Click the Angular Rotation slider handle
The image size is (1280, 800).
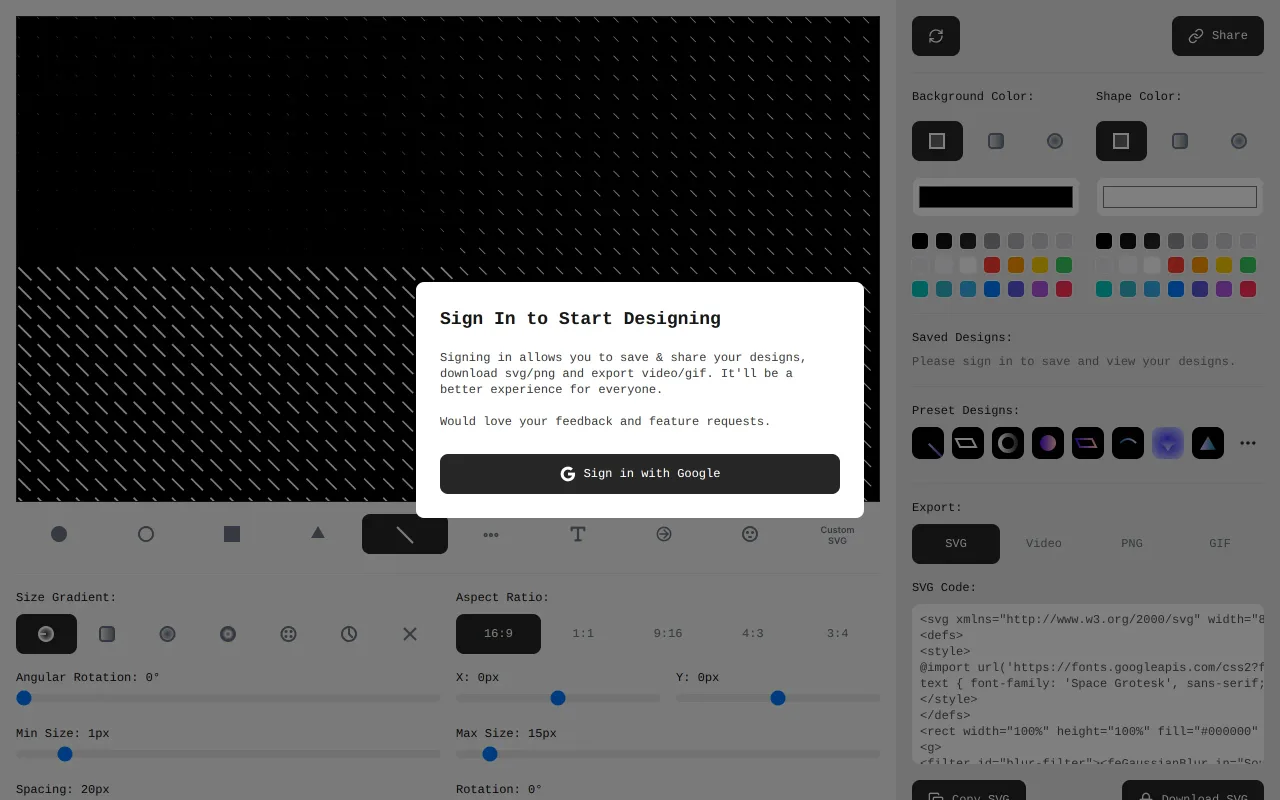pyautogui.click(x=24, y=698)
